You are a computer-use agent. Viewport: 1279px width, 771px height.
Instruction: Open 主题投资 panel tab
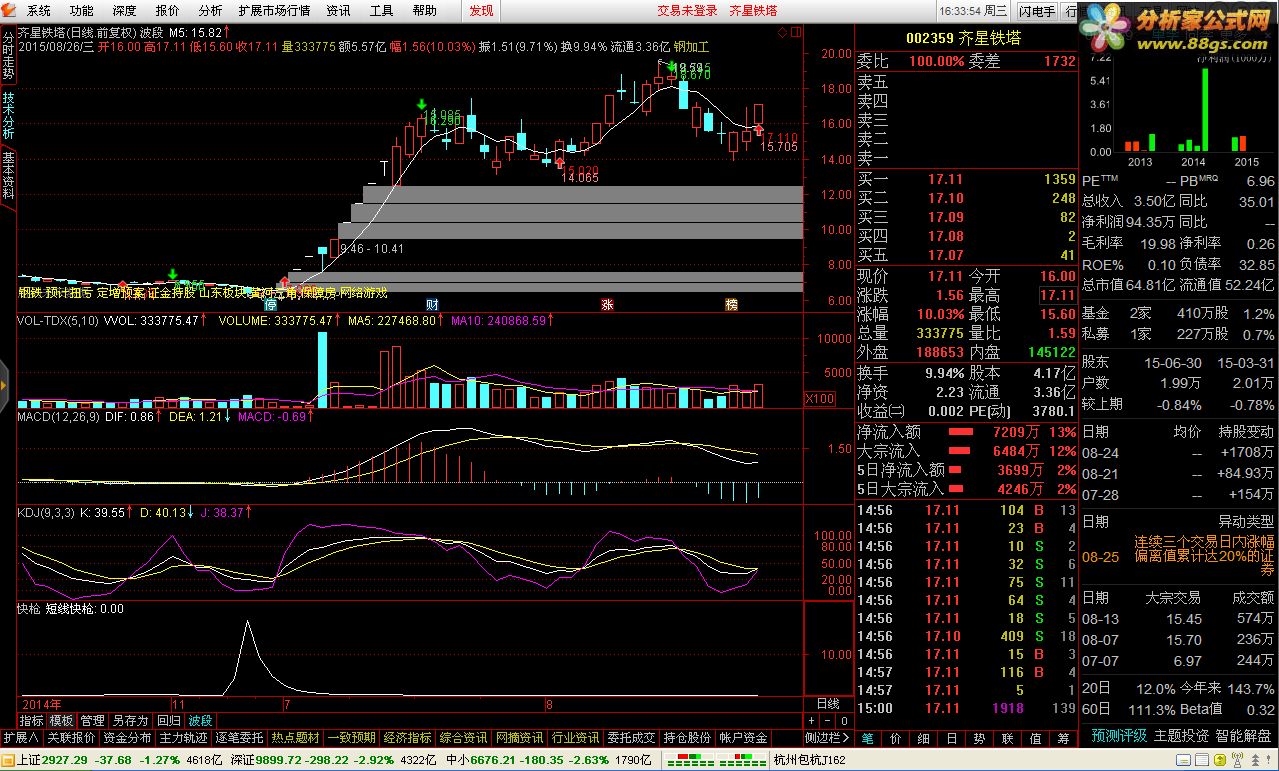pos(1181,736)
